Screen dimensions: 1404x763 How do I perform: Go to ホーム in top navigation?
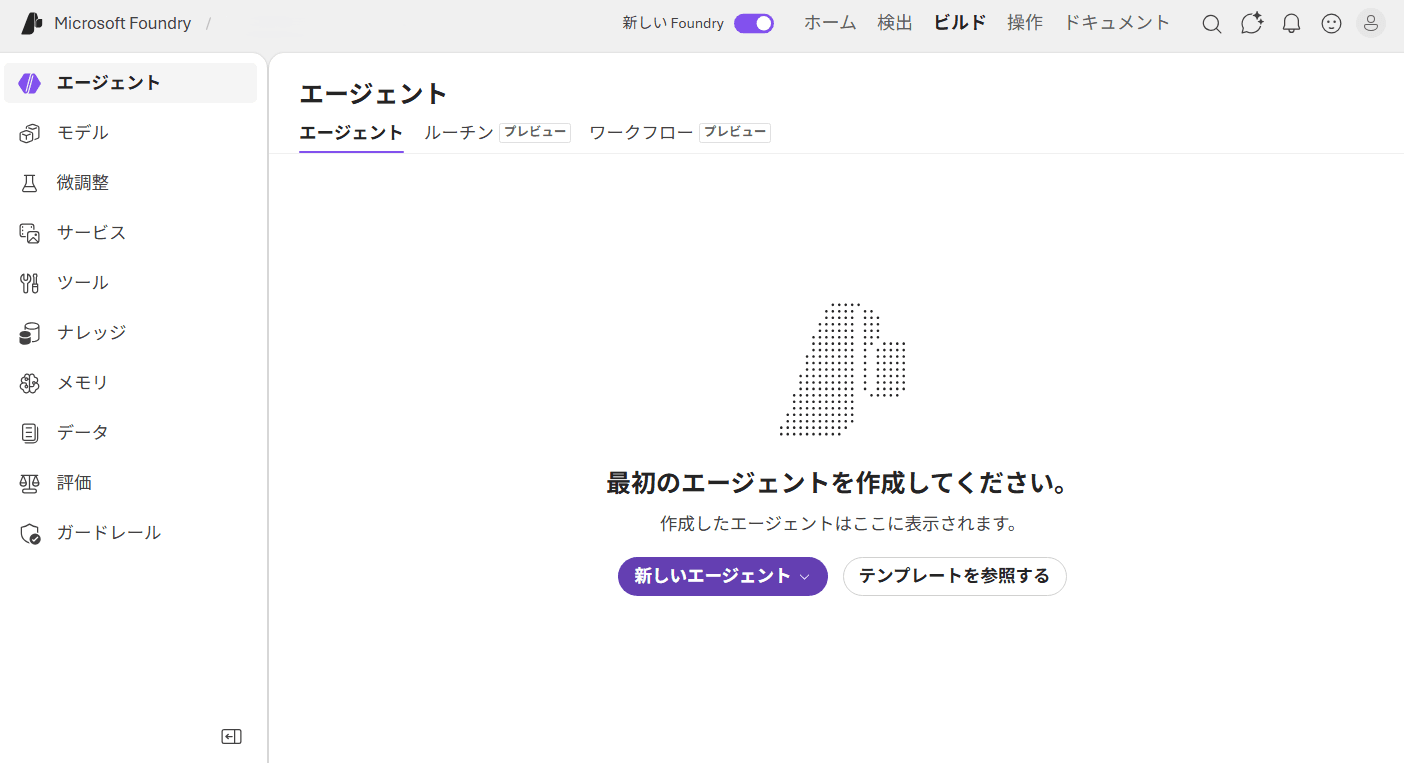click(x=830, y=23)
